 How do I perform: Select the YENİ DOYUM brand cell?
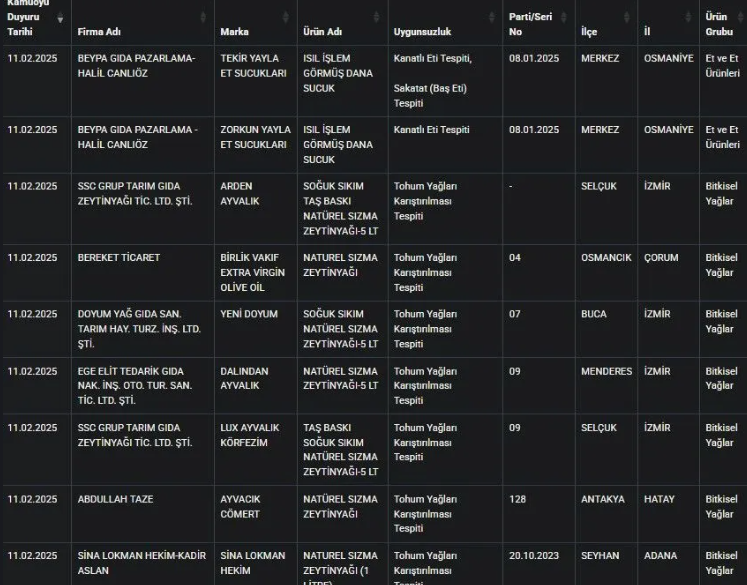click(249, 314)
